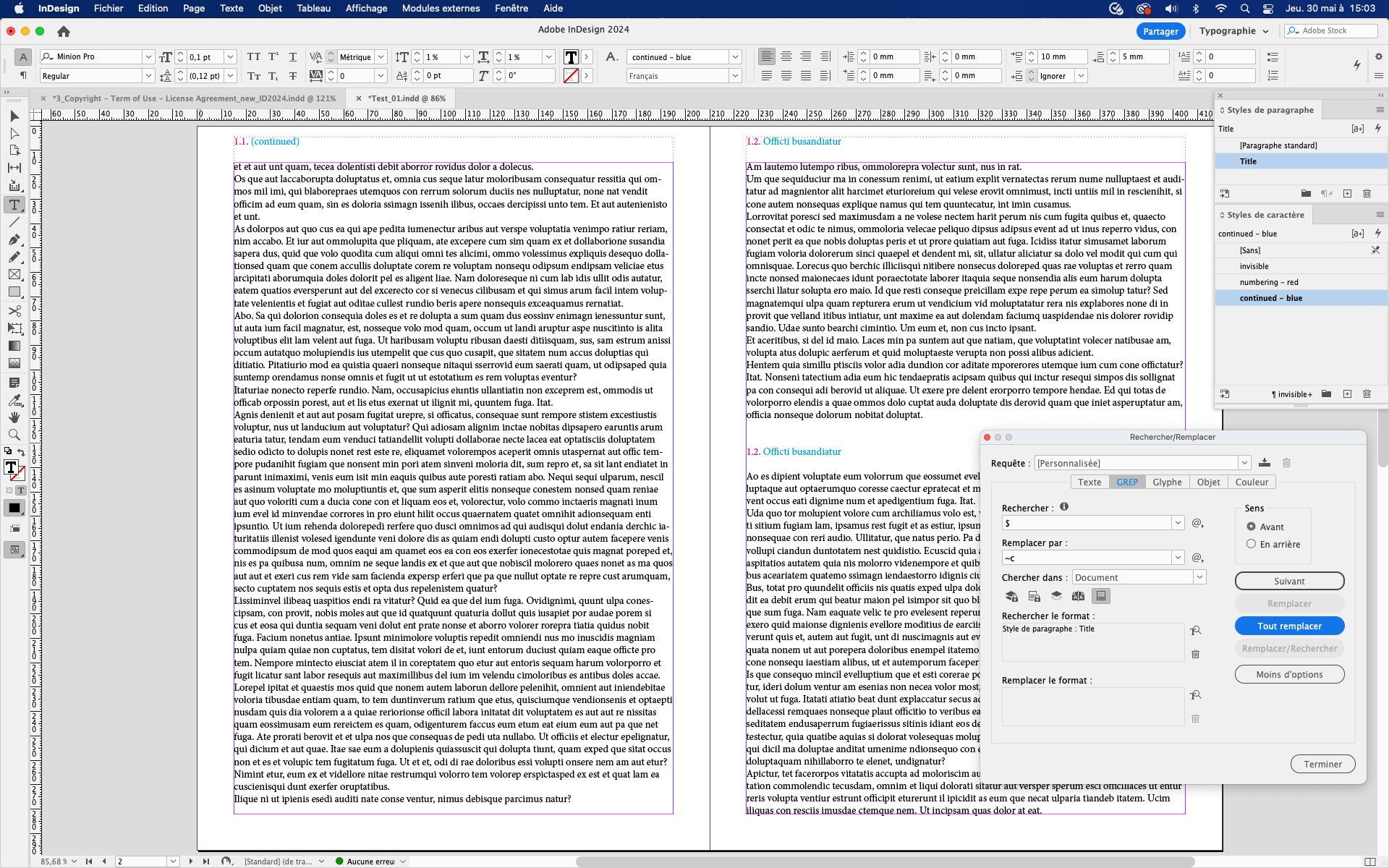
Task: Select the Zoom tool
Action: 14,435
